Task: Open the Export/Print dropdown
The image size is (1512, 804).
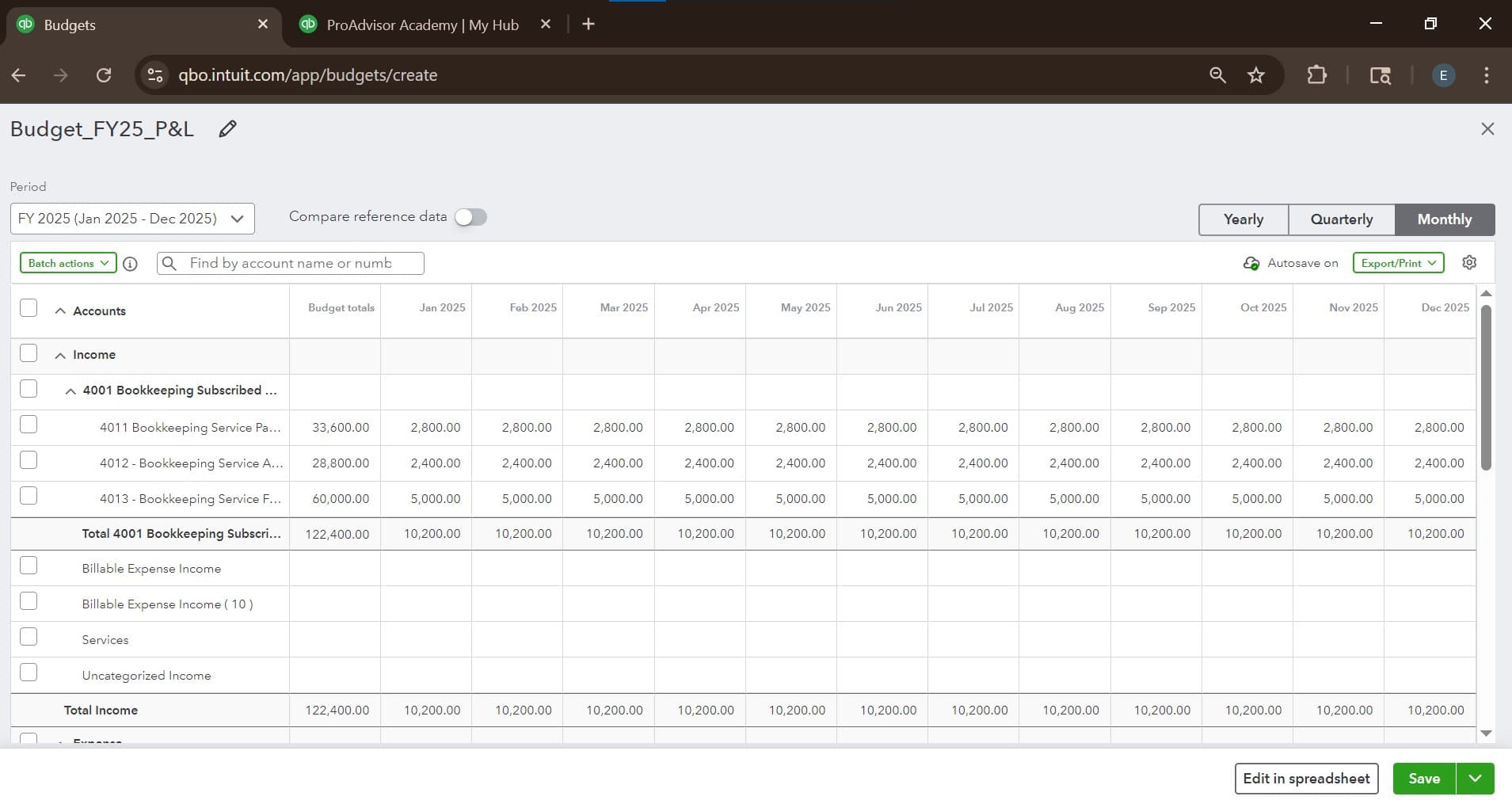Action: click(x=1397, y=263)
